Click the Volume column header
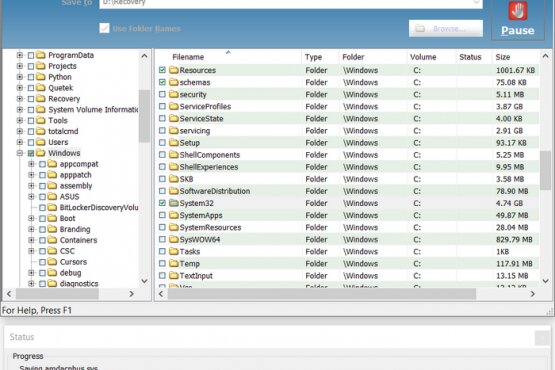Image resolution: width=555 pixels, height=370 pixels. [x=423, y=57]
